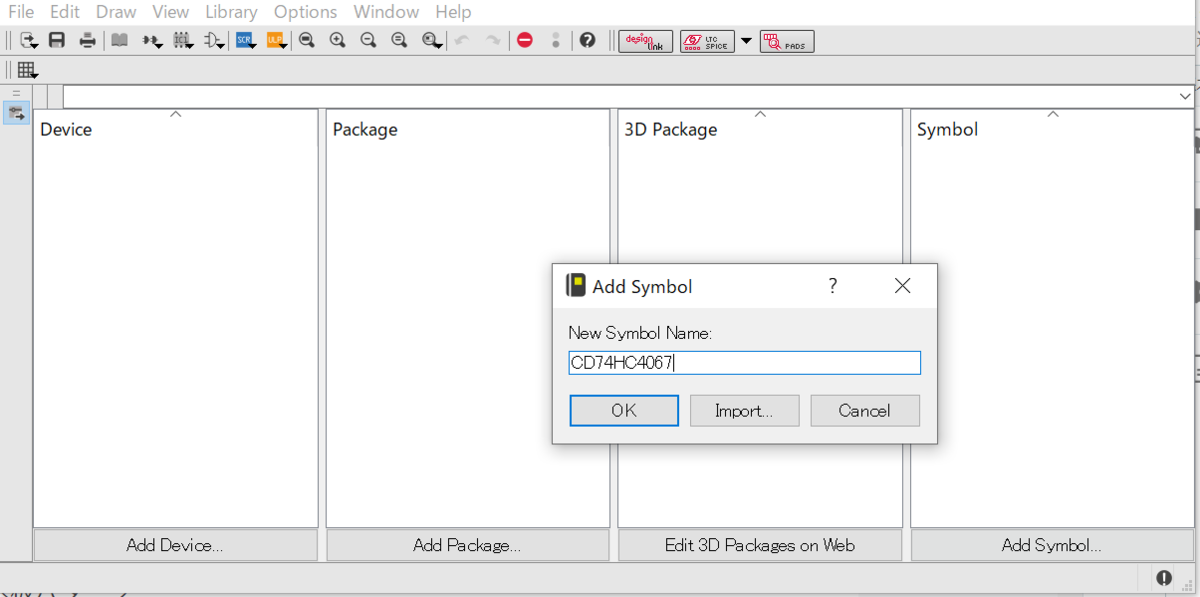Run a user program with the ULP icon
The height and width of the screenshot is (597, 1200).
[277, 41]
